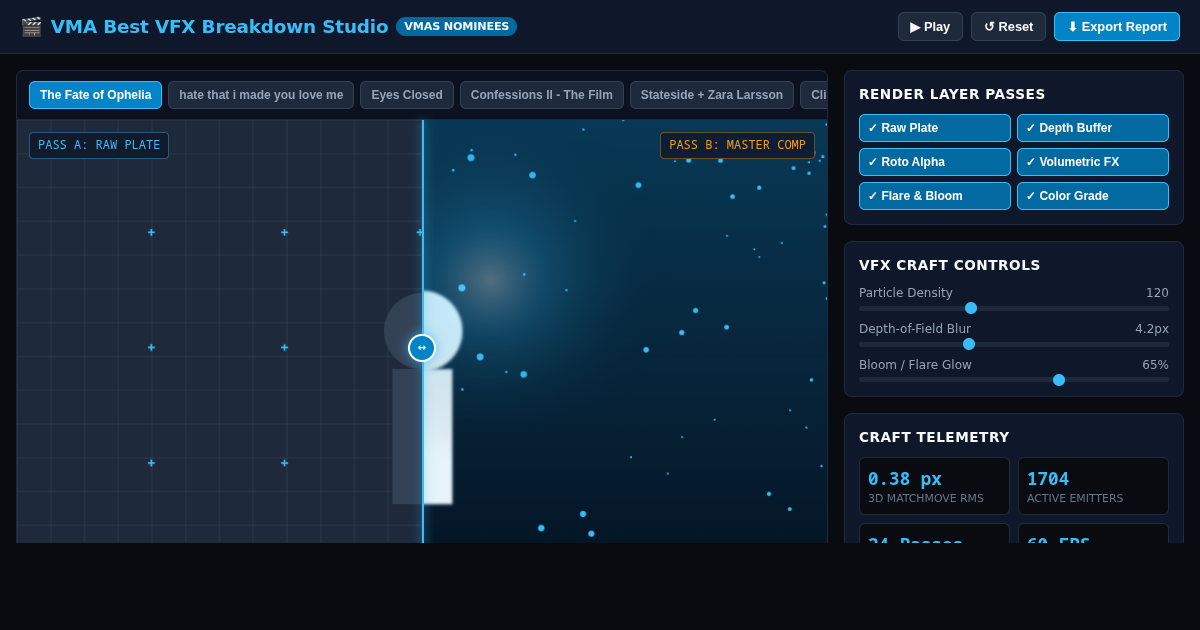Grab the comparison split handle icon
This screenshot has height=630, width=1200.
point(422,348)
